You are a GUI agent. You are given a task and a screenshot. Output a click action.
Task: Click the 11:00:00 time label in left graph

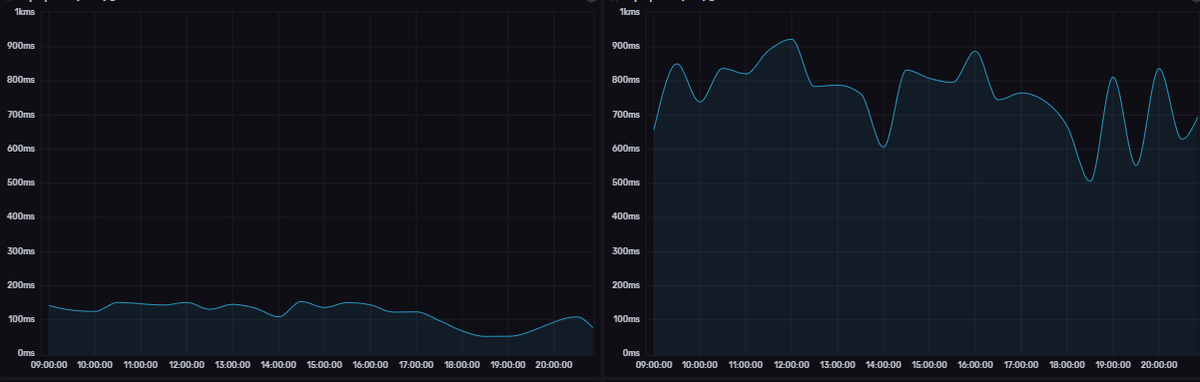(x=141, y=366)
